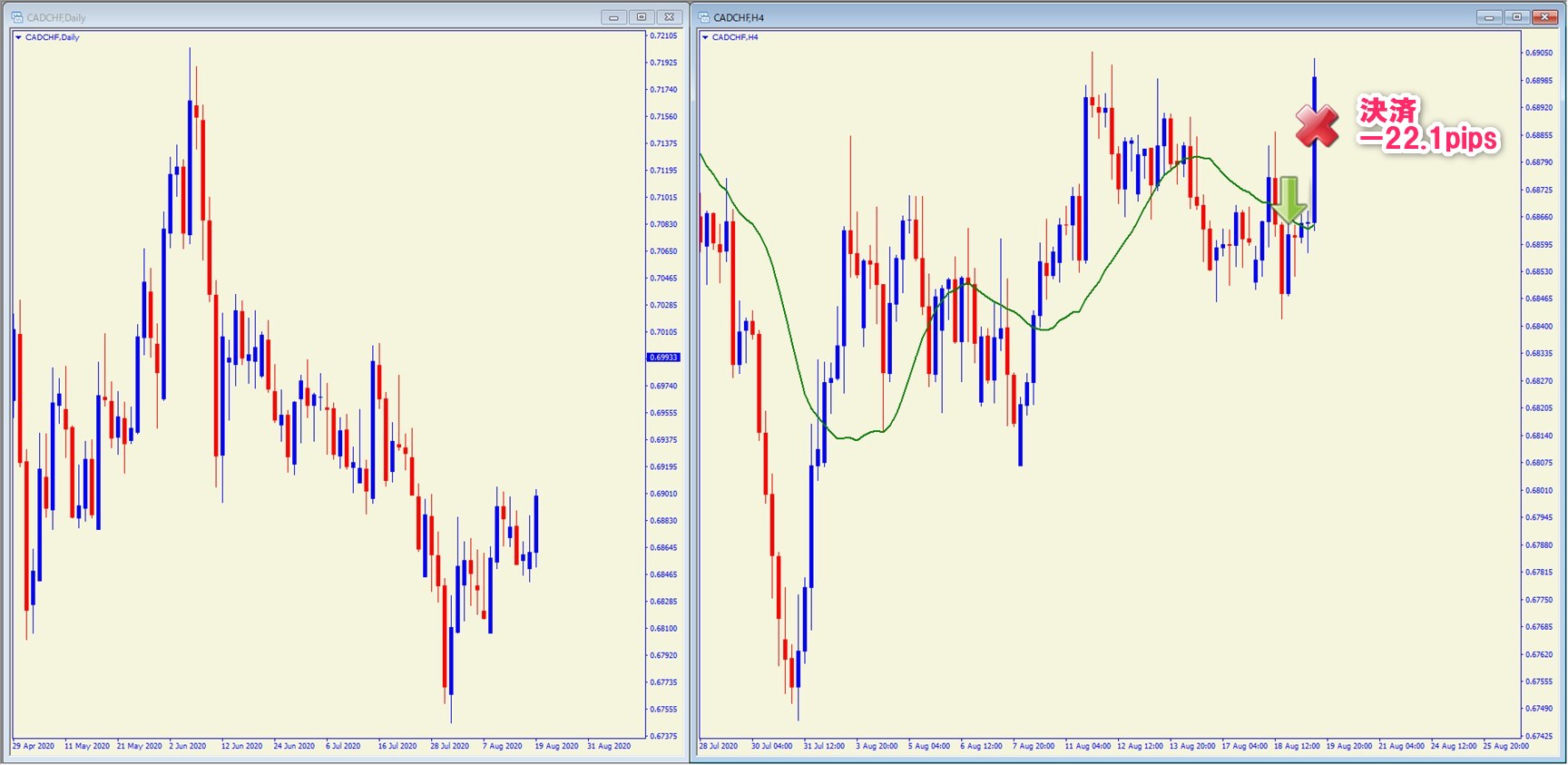
Task: Click date 21 May 2020 on the Daily axis
Action: pos(140,746)
